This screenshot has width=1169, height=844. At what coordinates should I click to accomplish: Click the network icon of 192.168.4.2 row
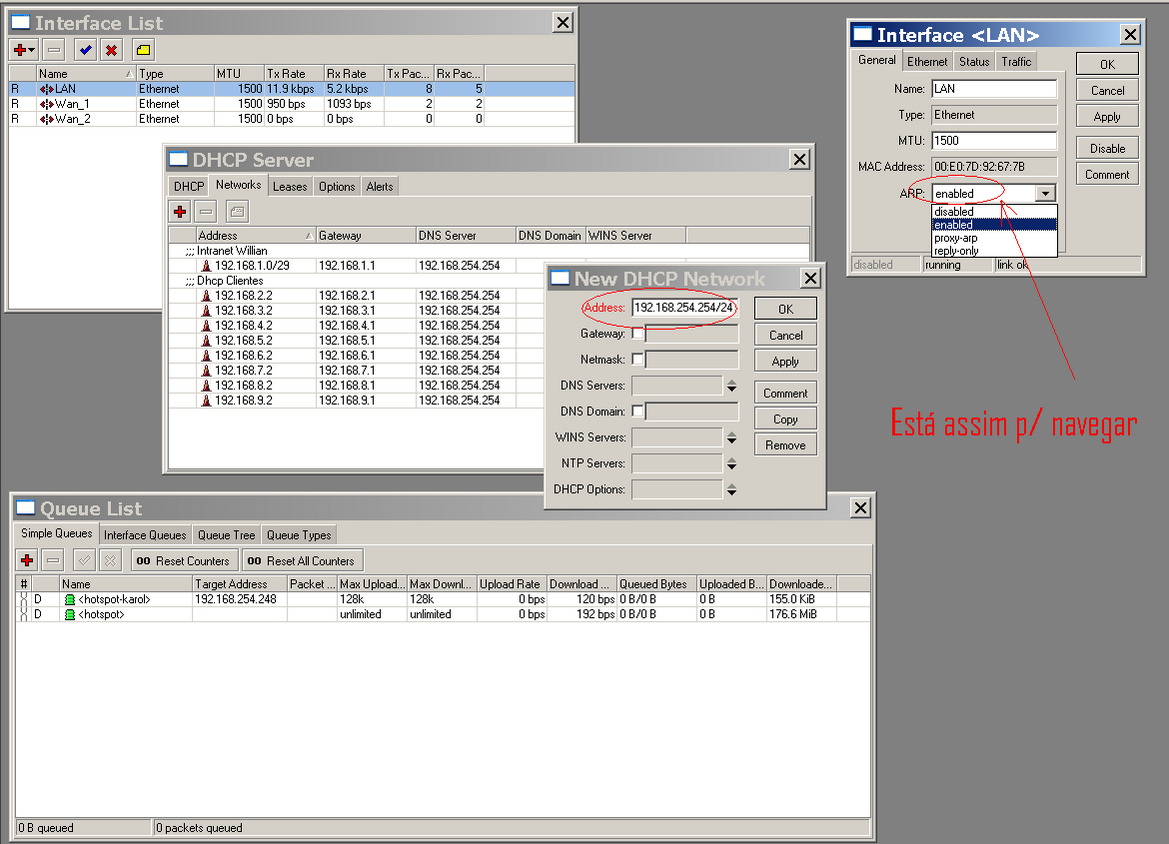(x=207, y=325)
